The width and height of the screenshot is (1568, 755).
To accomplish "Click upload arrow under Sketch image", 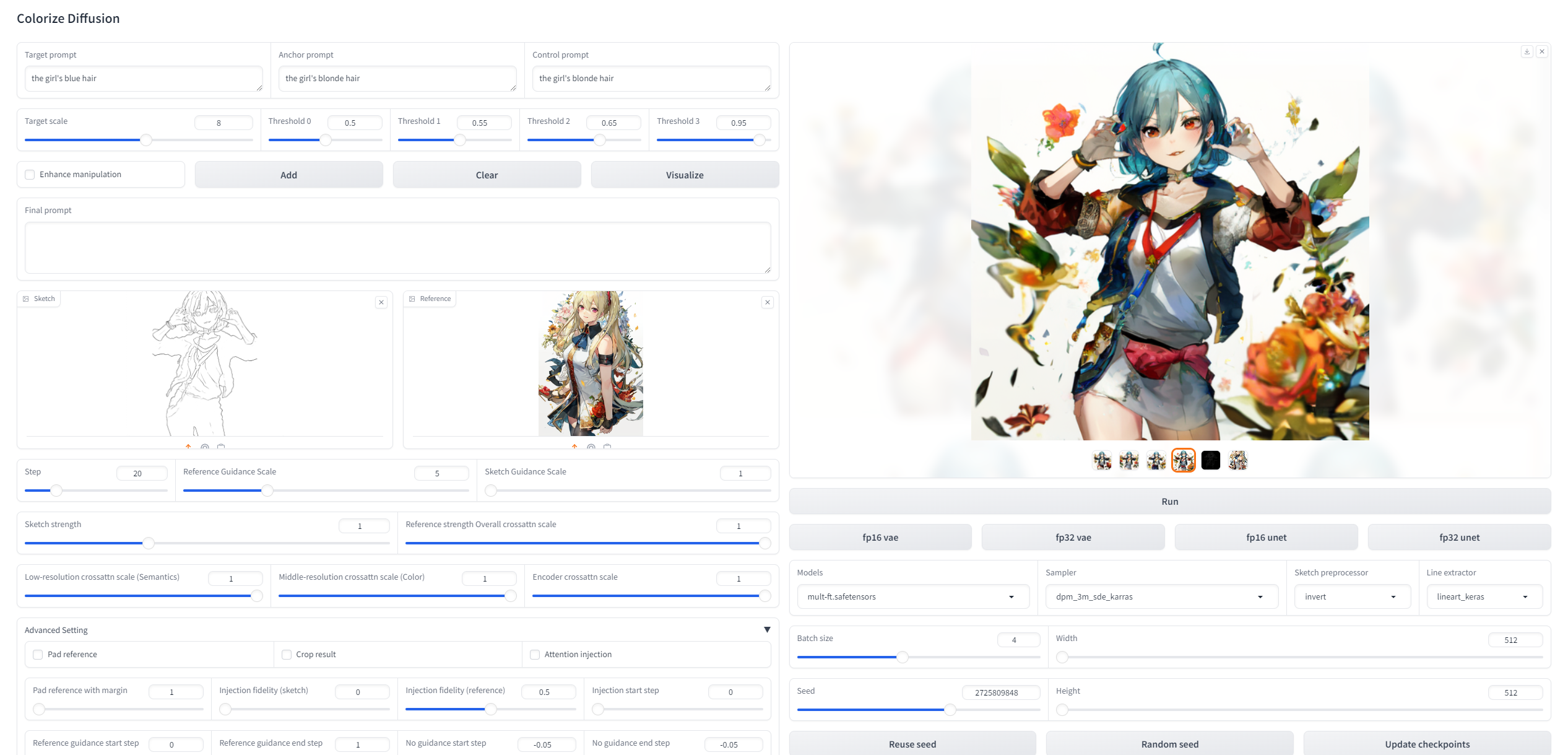I will (x=188, y=446).
